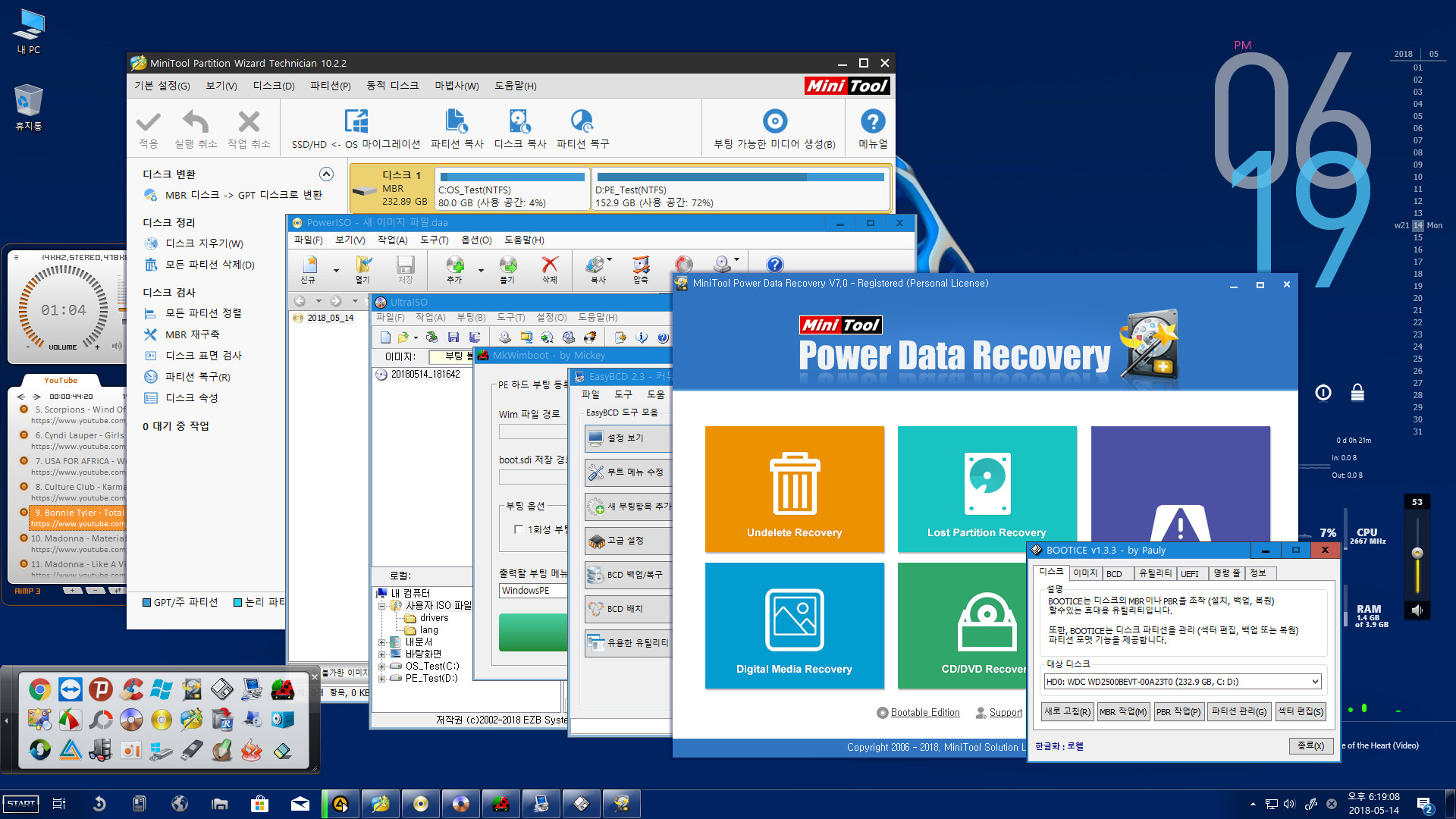
Task: Collapse the disk conversion (디스크 변환) section chevron
Action: pyautogui.click(x=326, y=174)
